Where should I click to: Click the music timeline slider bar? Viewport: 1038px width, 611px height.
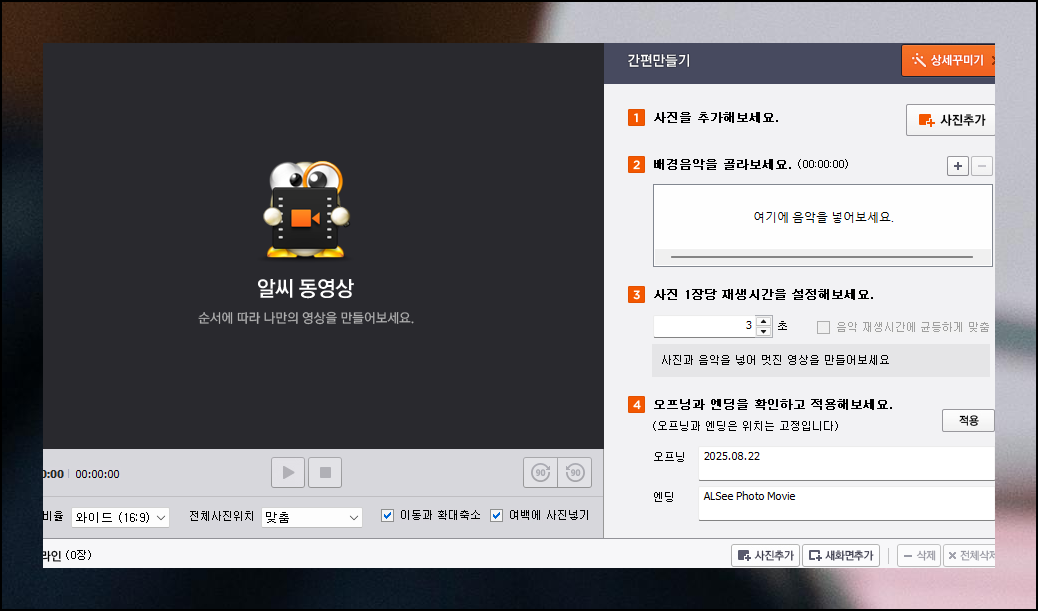tap(822, 257)
